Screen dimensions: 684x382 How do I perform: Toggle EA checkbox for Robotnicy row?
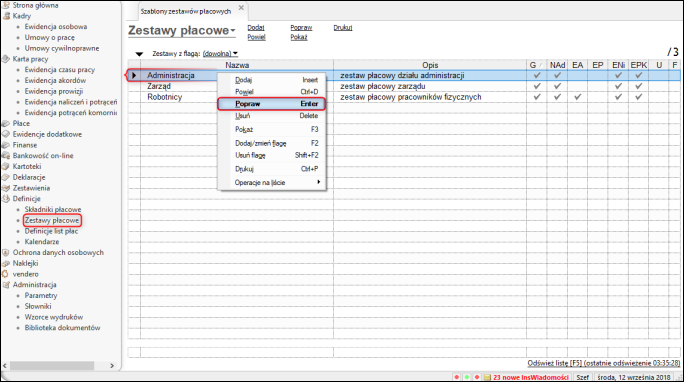[578, 97]
